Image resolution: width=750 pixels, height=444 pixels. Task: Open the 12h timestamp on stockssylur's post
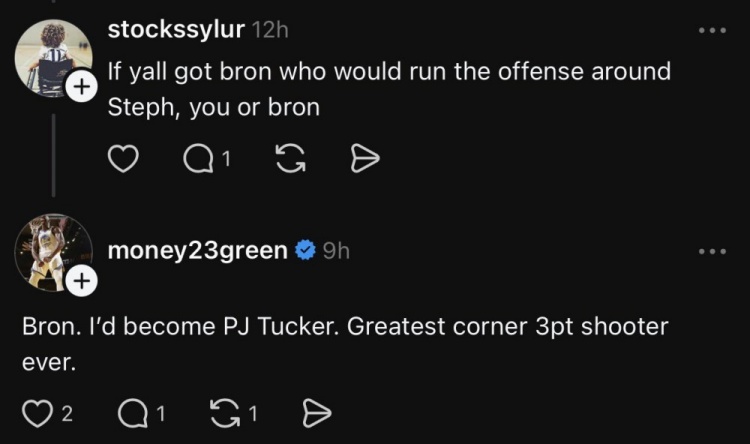click(270, 30)
